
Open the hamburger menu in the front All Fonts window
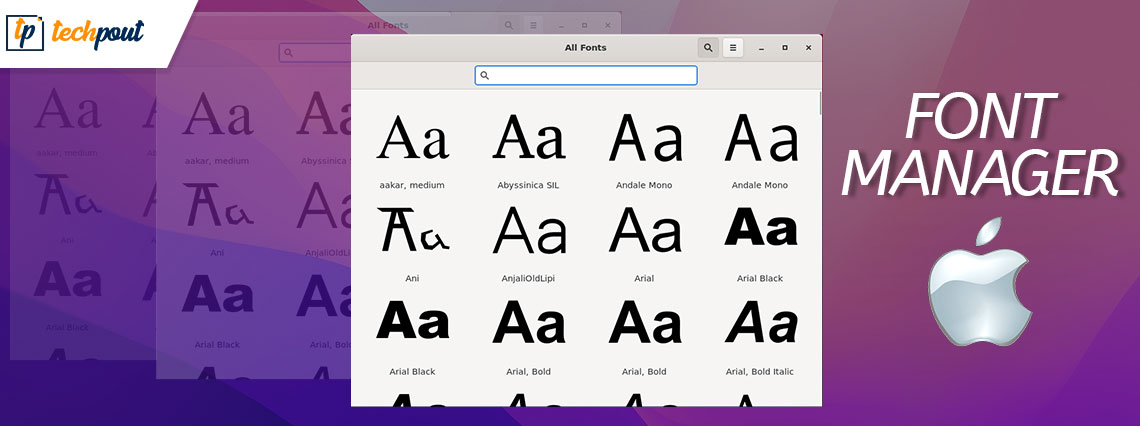pyautogui.click(x=733, y=48)
